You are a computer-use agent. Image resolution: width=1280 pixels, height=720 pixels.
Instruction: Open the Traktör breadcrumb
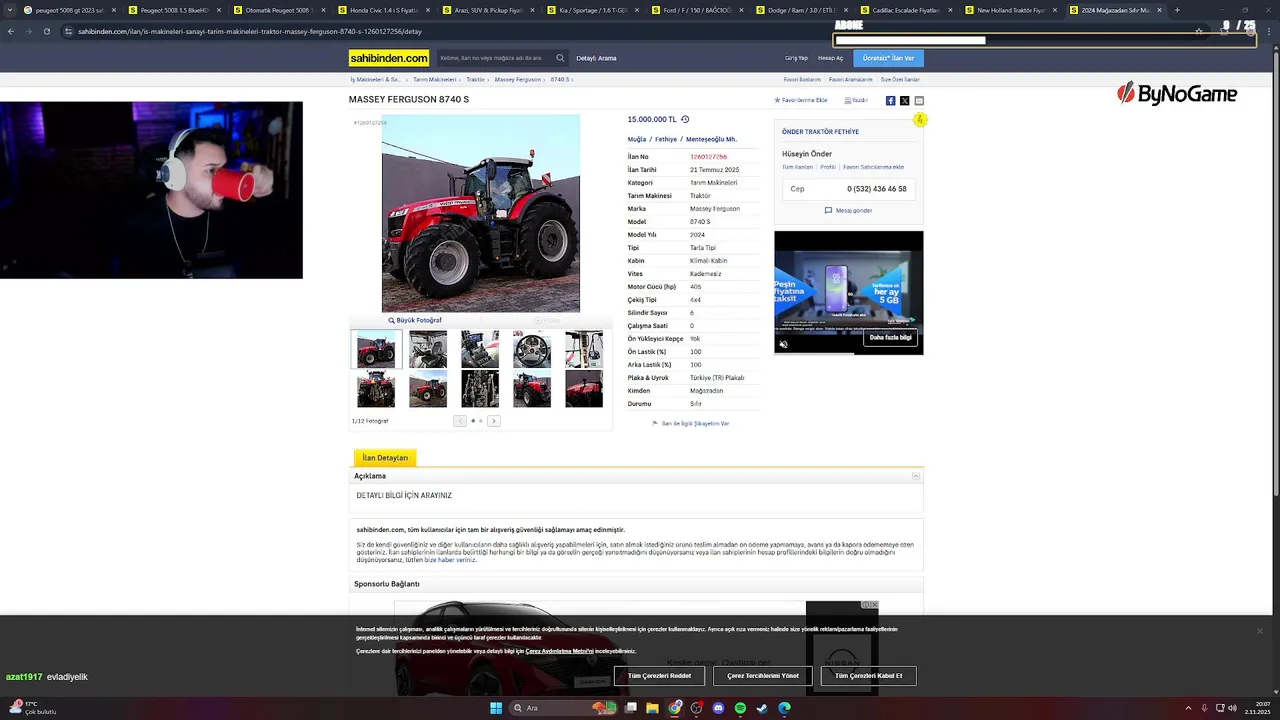(475, 79)
